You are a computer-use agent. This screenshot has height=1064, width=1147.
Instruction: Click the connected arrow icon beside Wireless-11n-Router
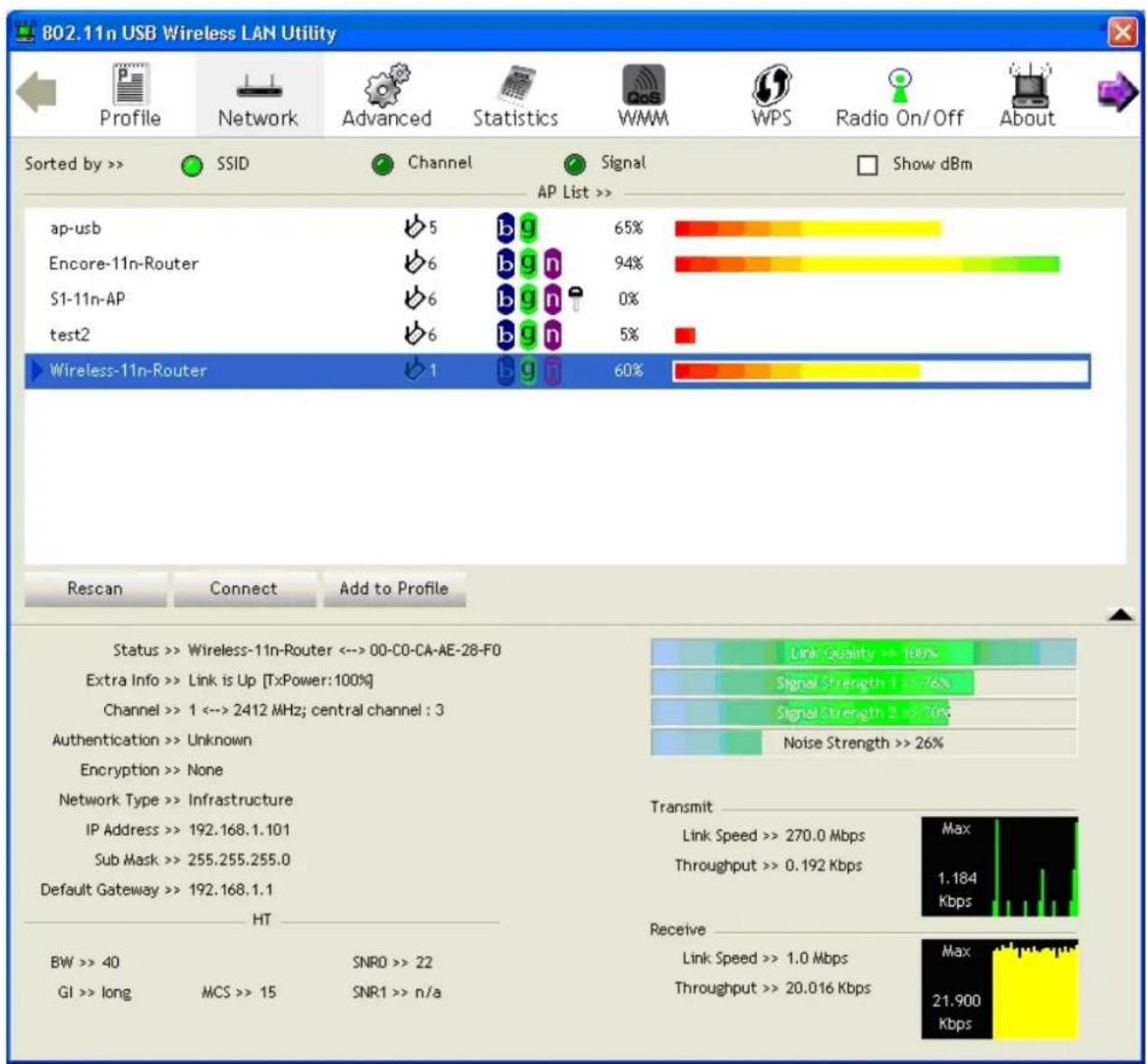click(x=36, y=370)
